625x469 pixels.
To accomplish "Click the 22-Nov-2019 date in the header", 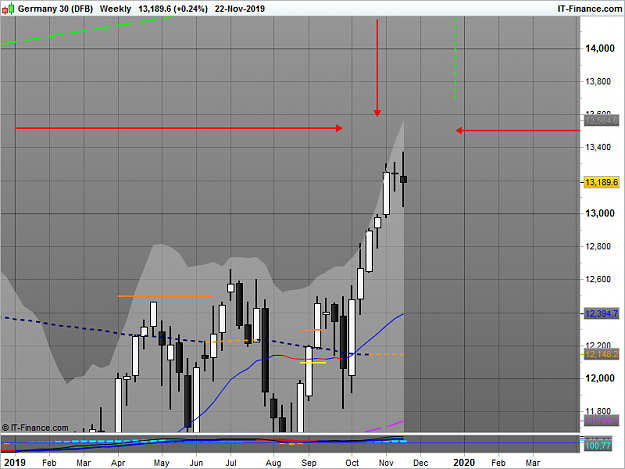I will click(x=240, y=9).
